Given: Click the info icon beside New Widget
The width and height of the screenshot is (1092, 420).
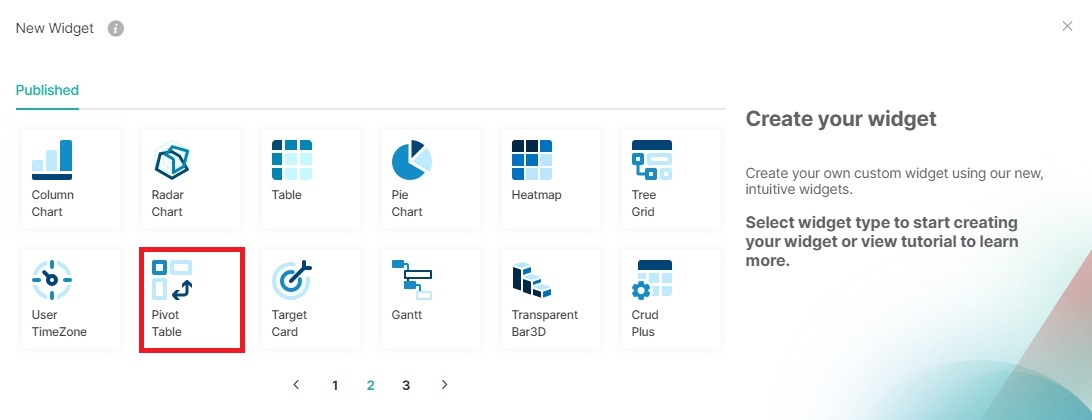Looking at the screenshot, I should [x=116, y=29].
